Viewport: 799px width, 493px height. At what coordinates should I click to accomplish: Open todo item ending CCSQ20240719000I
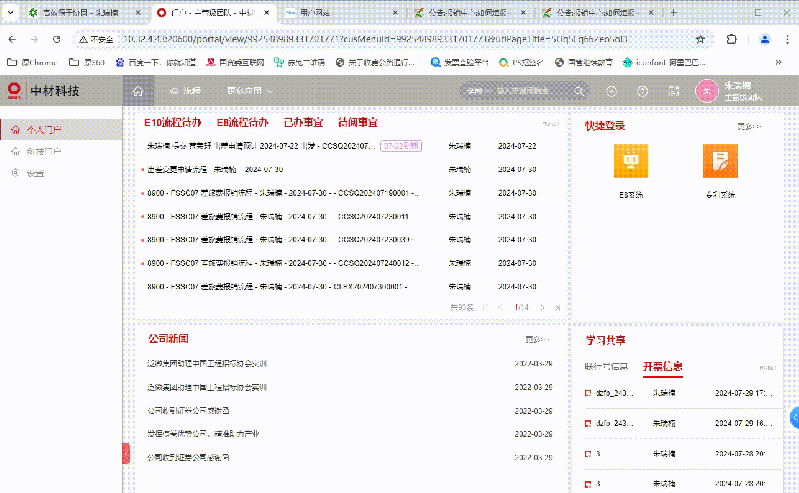coord(283,193)
